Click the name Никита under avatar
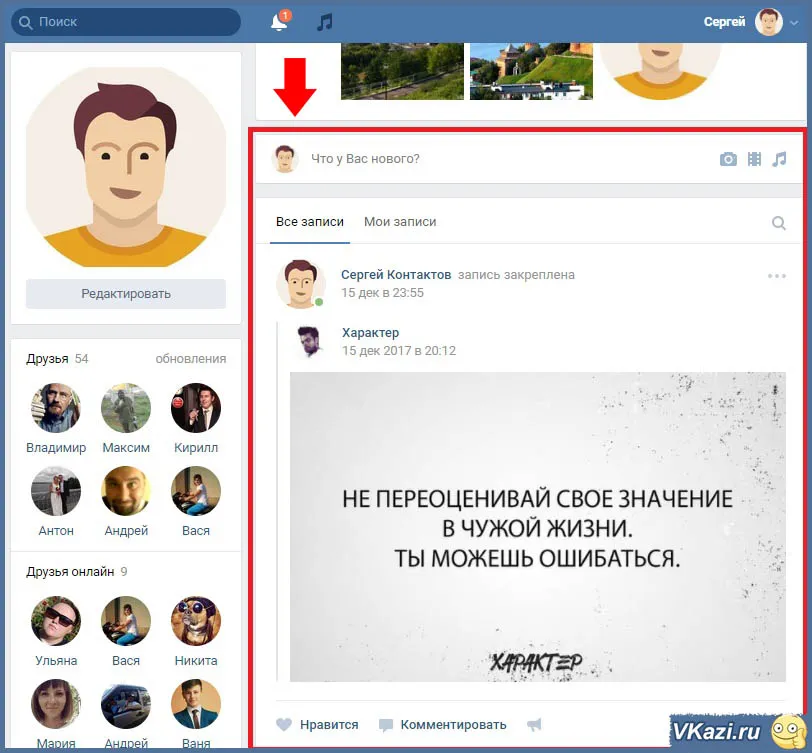 pyautogui.click(x=196, y=661)
